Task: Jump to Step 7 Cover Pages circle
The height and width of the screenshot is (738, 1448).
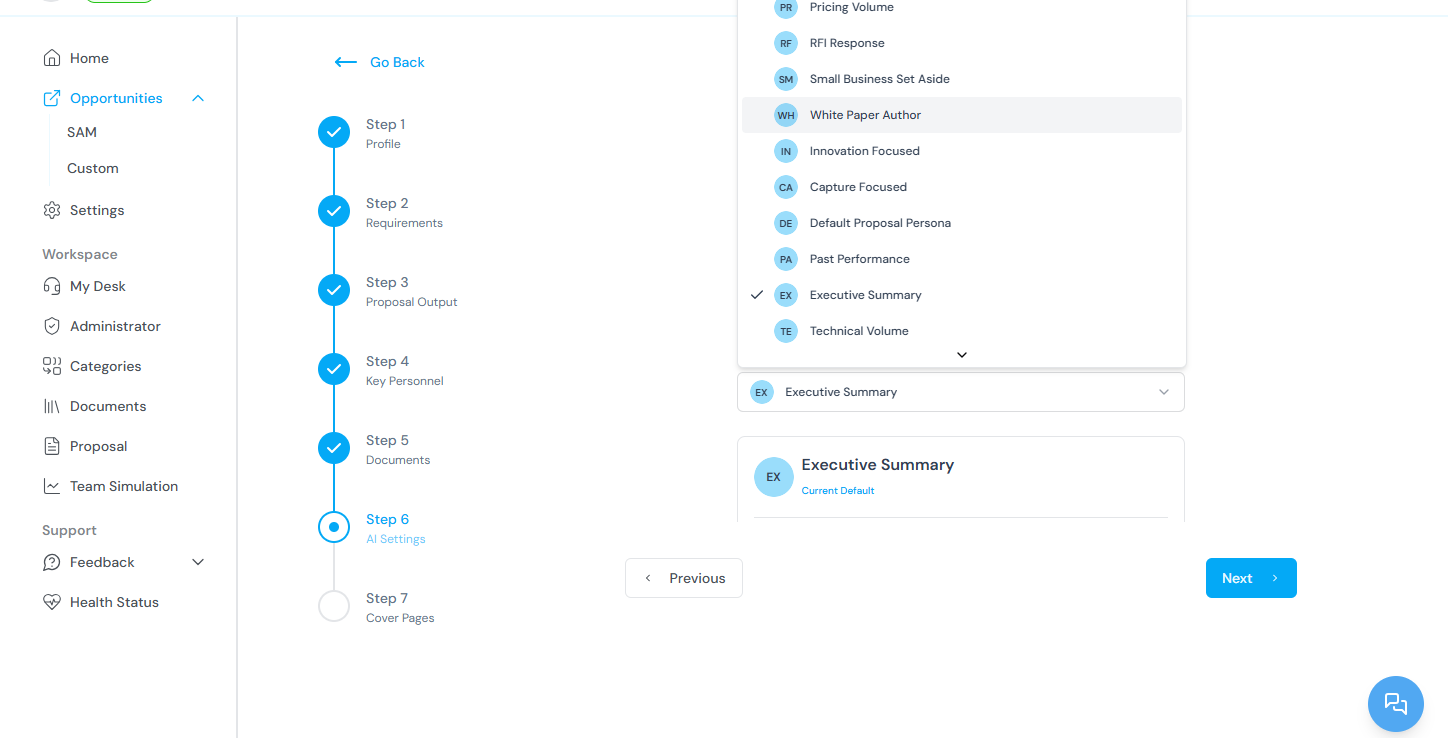Action: (334, 606)
